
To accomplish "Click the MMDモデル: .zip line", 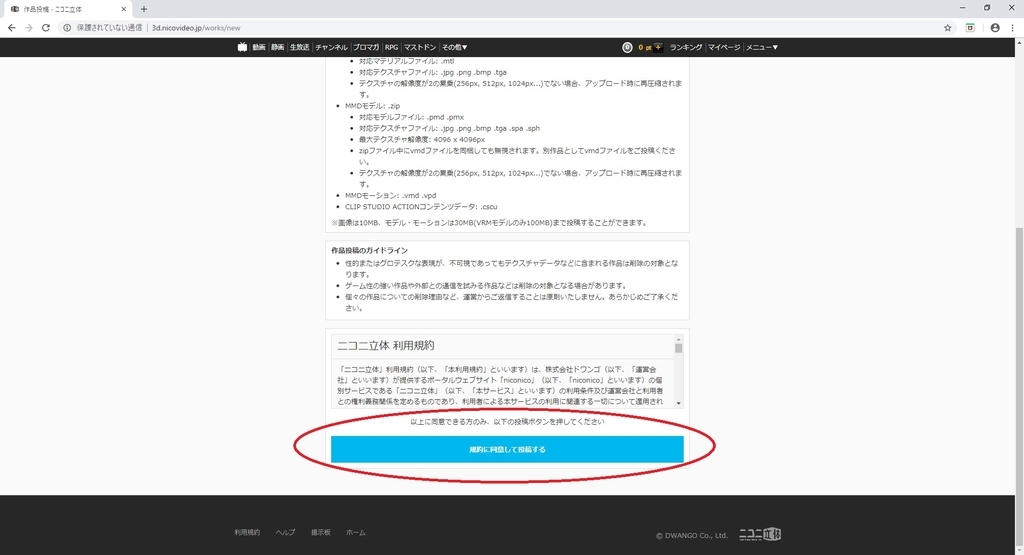I will click(372, 106).
